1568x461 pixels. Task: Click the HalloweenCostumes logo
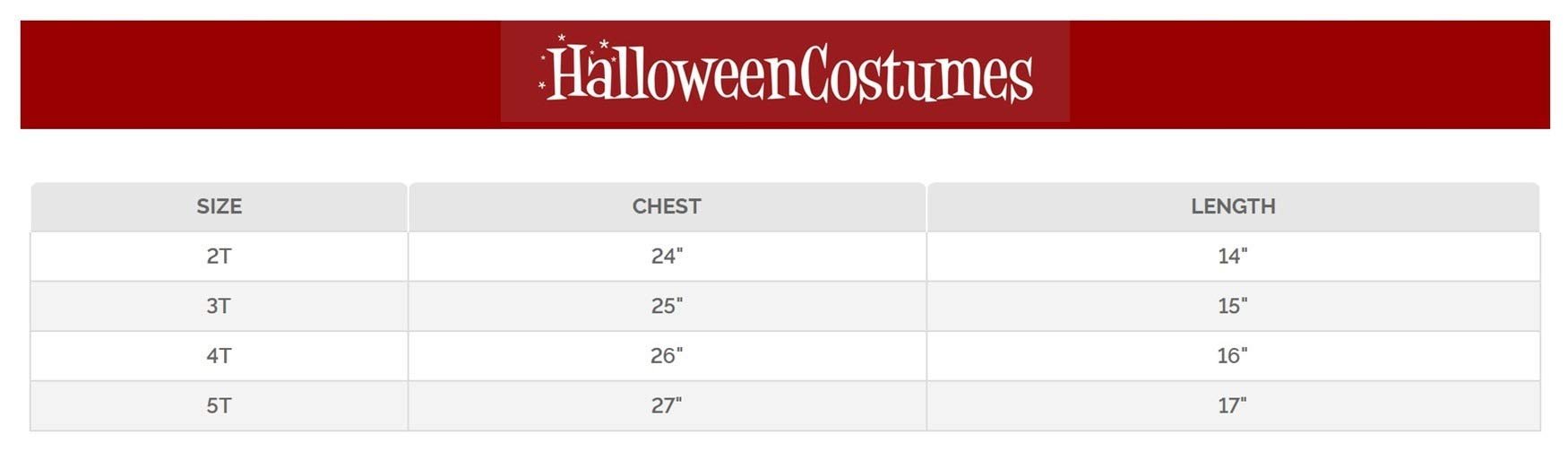pos(785,72)
